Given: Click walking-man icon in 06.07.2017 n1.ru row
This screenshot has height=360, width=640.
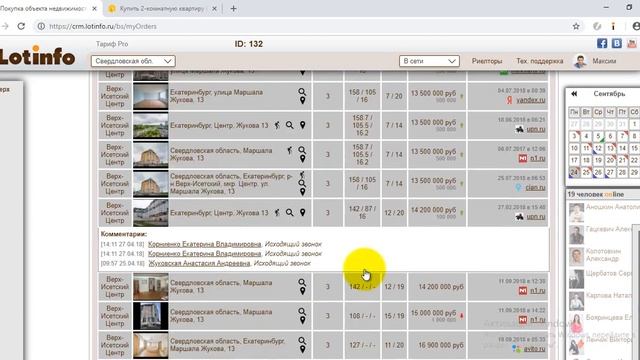Looking at the screenshot, I should [x=289, y=150].
